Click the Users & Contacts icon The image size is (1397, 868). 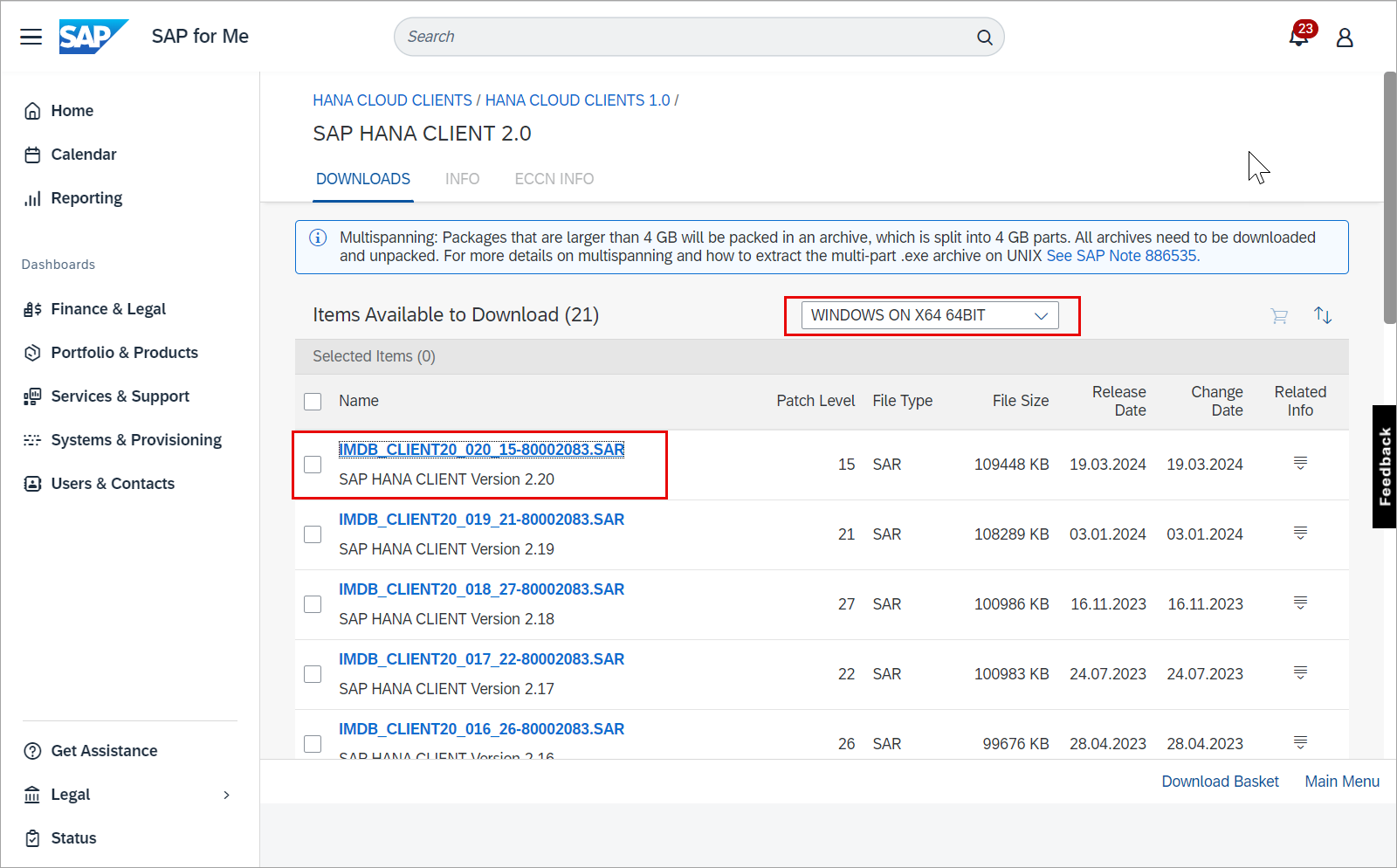[x=32, y=484]
